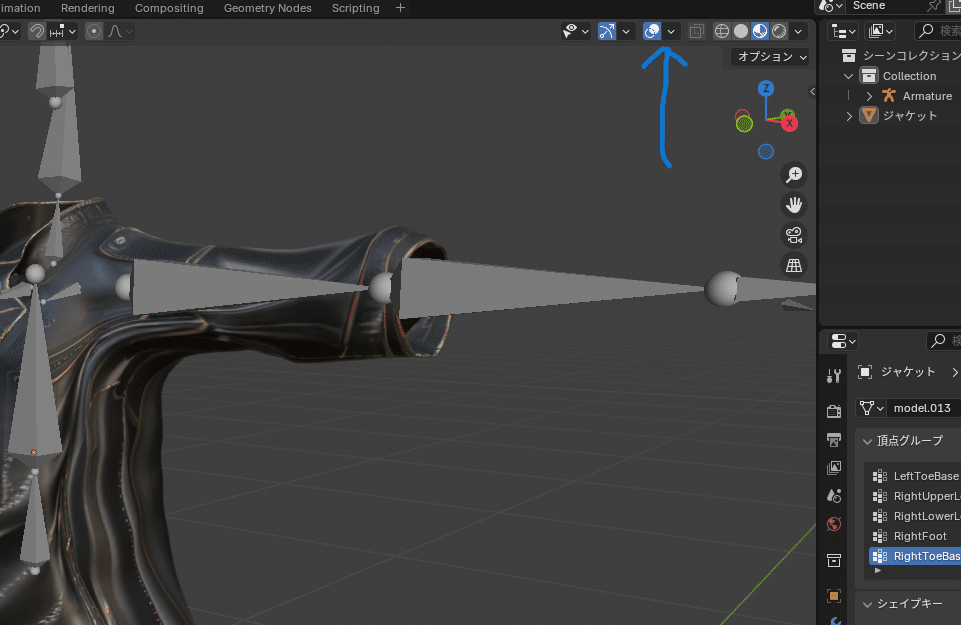Screen dimensions: 961x625
Task: Open the Tool properties tab
Action: [x=834, y=376]
